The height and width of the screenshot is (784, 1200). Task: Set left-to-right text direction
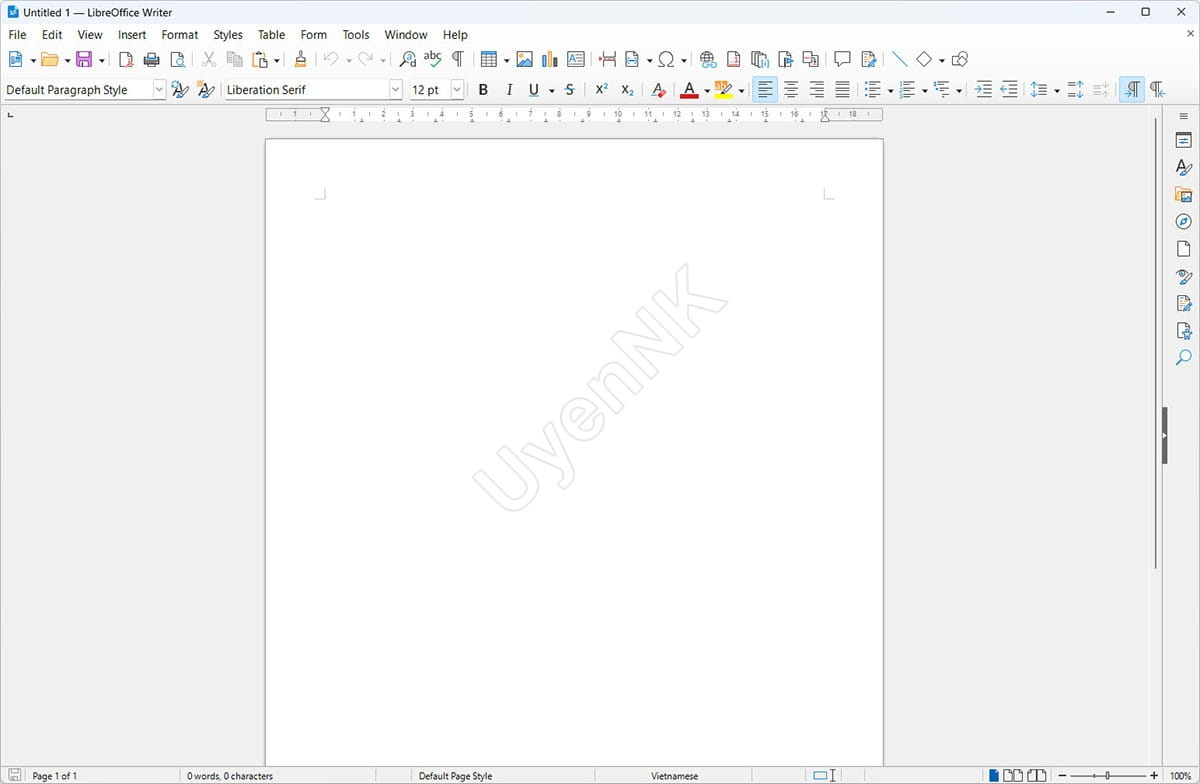point(1132,90)
